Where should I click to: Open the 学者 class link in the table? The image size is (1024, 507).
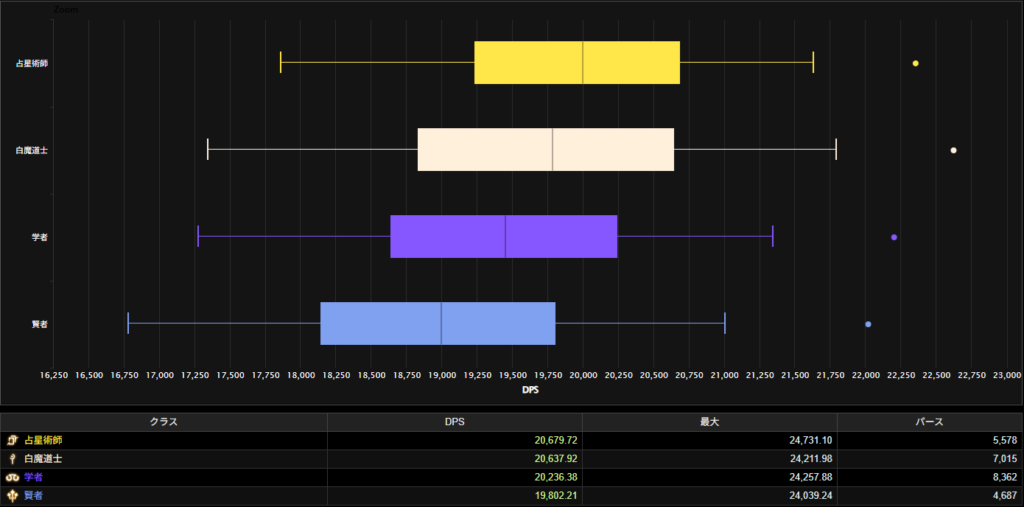(x=36, y=477)
